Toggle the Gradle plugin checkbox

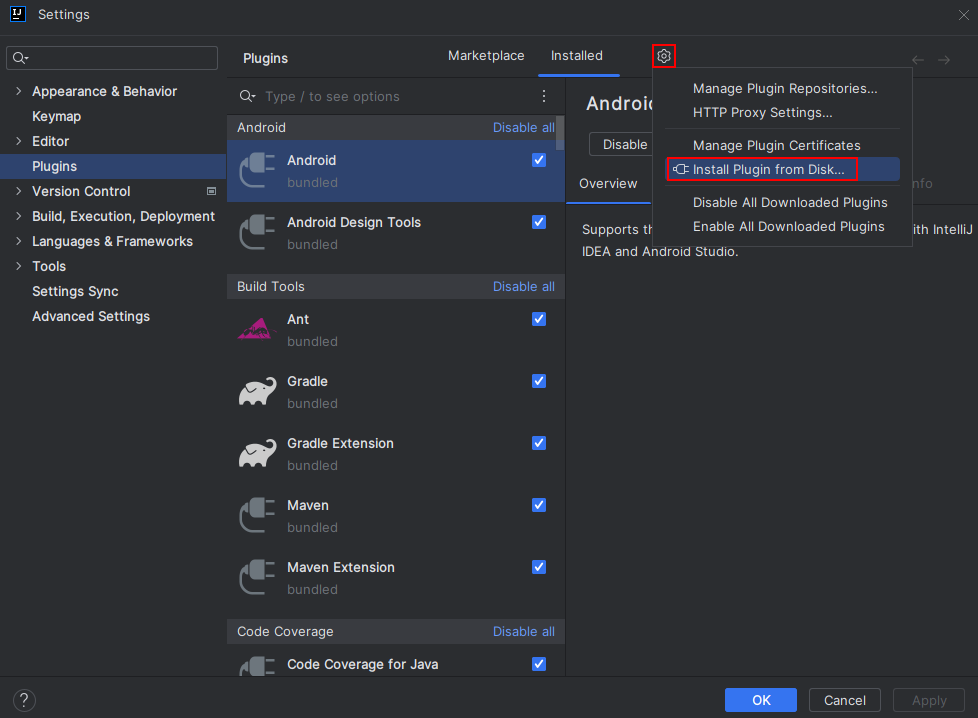[x=539, y=381]
